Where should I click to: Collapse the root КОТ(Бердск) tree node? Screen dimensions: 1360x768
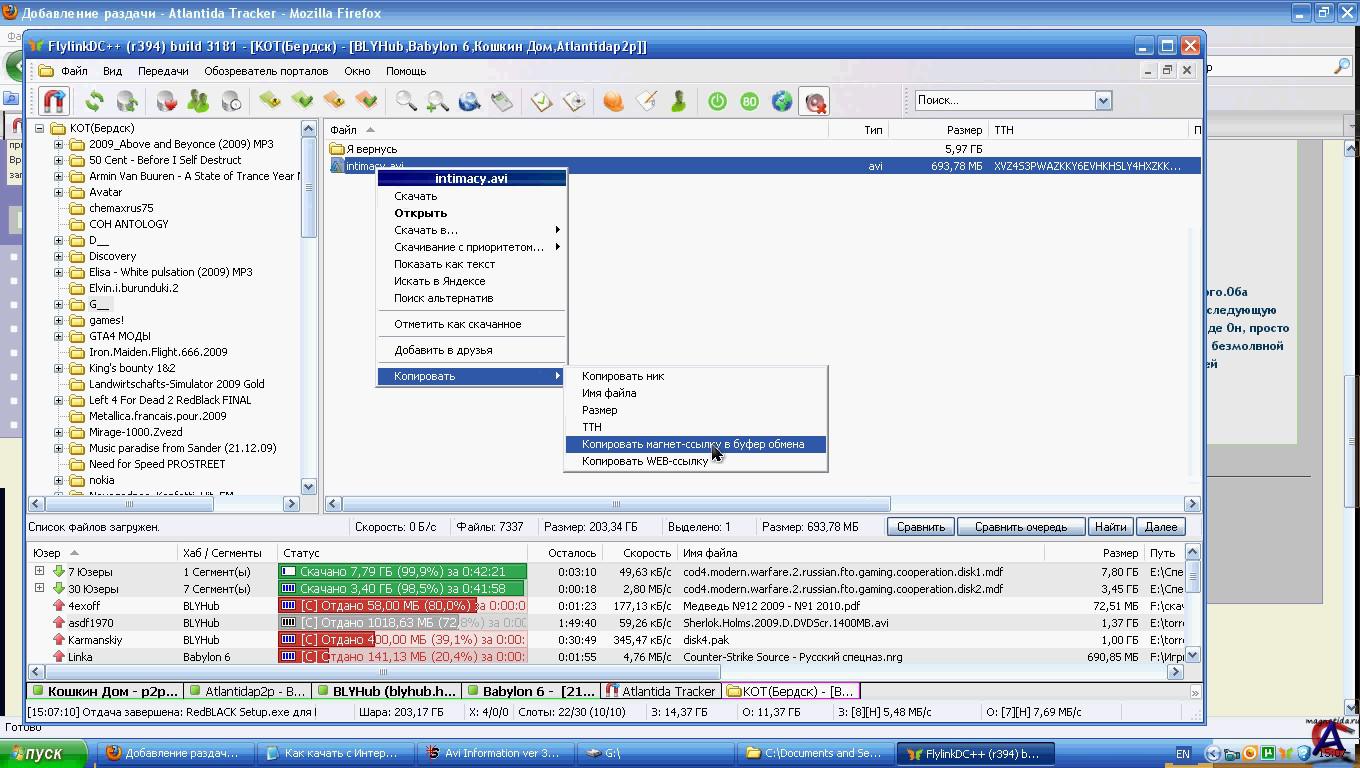[40, 128]
